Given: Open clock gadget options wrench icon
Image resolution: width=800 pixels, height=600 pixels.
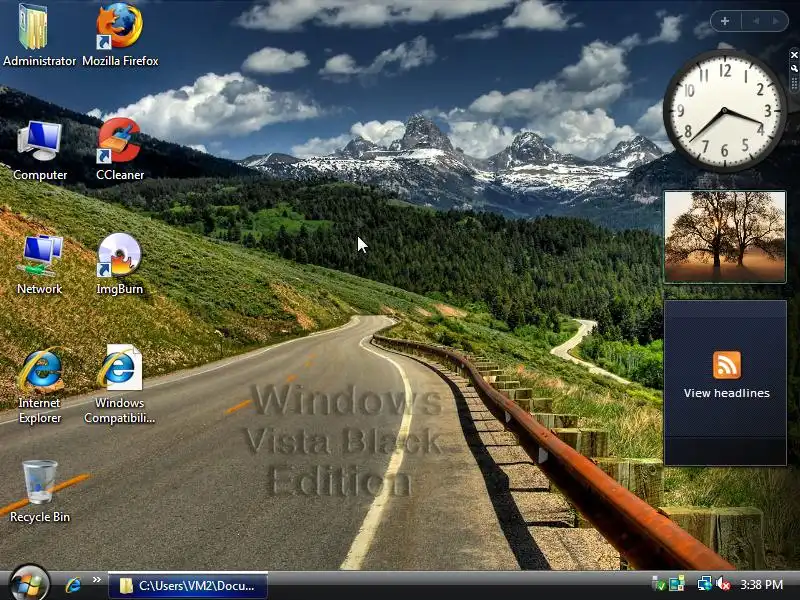Looking at the screenshot, I should (x=794, y=68).
